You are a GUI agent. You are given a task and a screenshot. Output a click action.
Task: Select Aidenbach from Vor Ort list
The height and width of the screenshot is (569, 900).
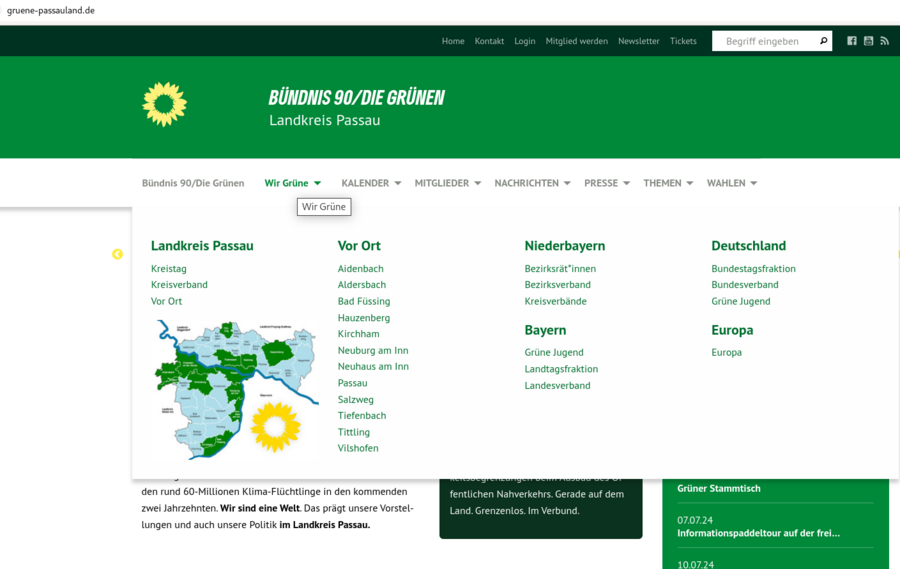[x=360, y=269]
